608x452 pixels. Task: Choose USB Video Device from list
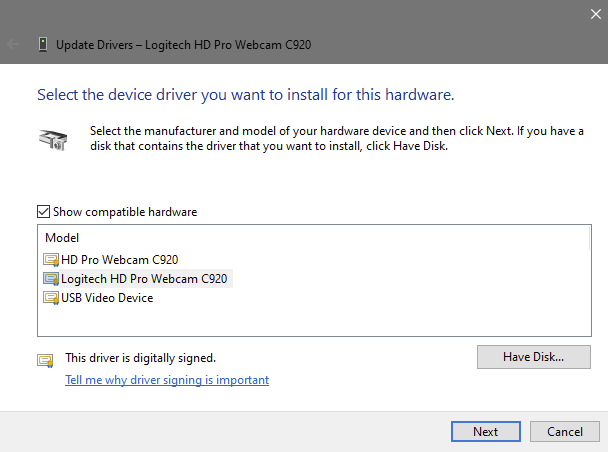107,298
